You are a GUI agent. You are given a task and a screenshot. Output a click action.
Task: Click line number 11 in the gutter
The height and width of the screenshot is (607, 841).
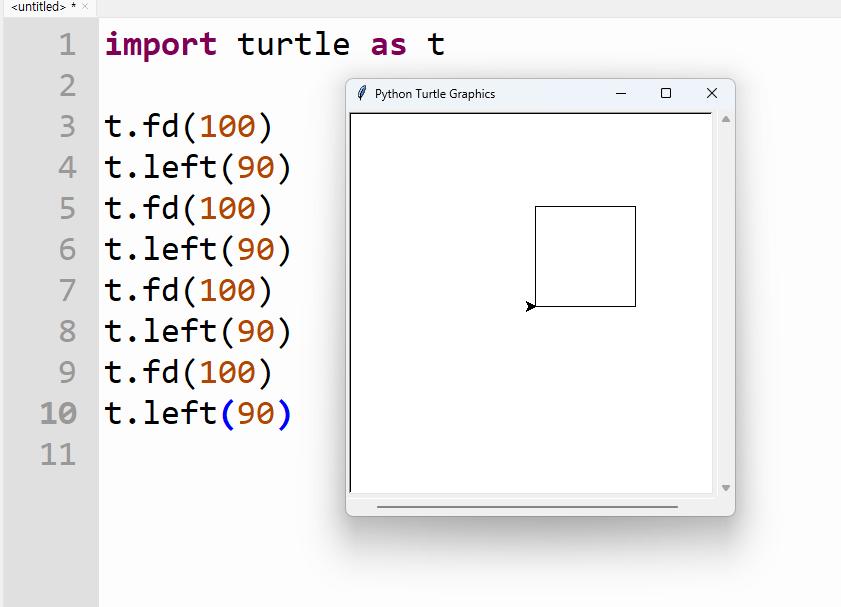click(58, 455)
